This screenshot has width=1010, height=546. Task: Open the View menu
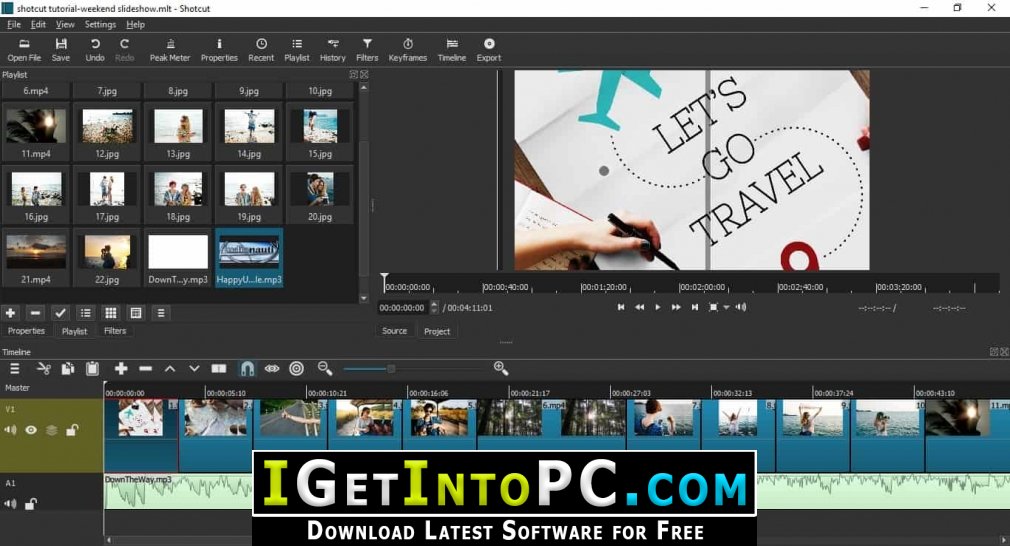65,24
